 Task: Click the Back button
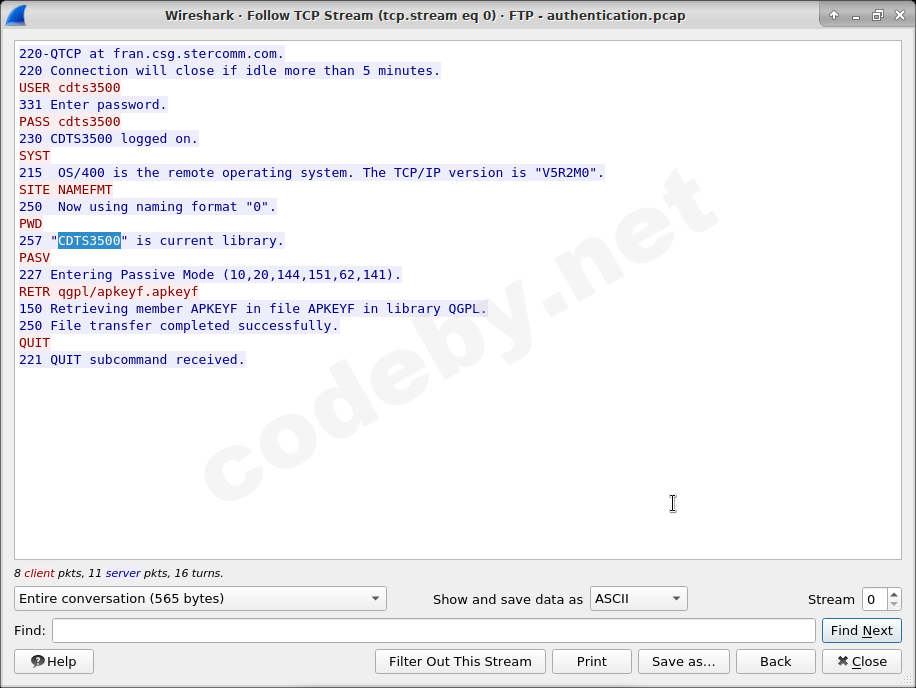(x=775, y=661)
